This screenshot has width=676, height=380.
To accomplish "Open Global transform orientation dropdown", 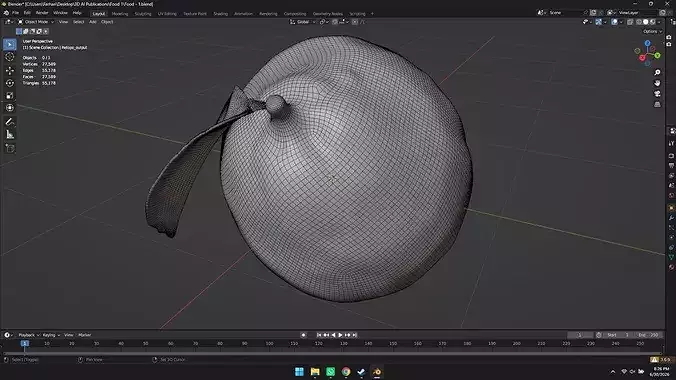I will 303,22.
